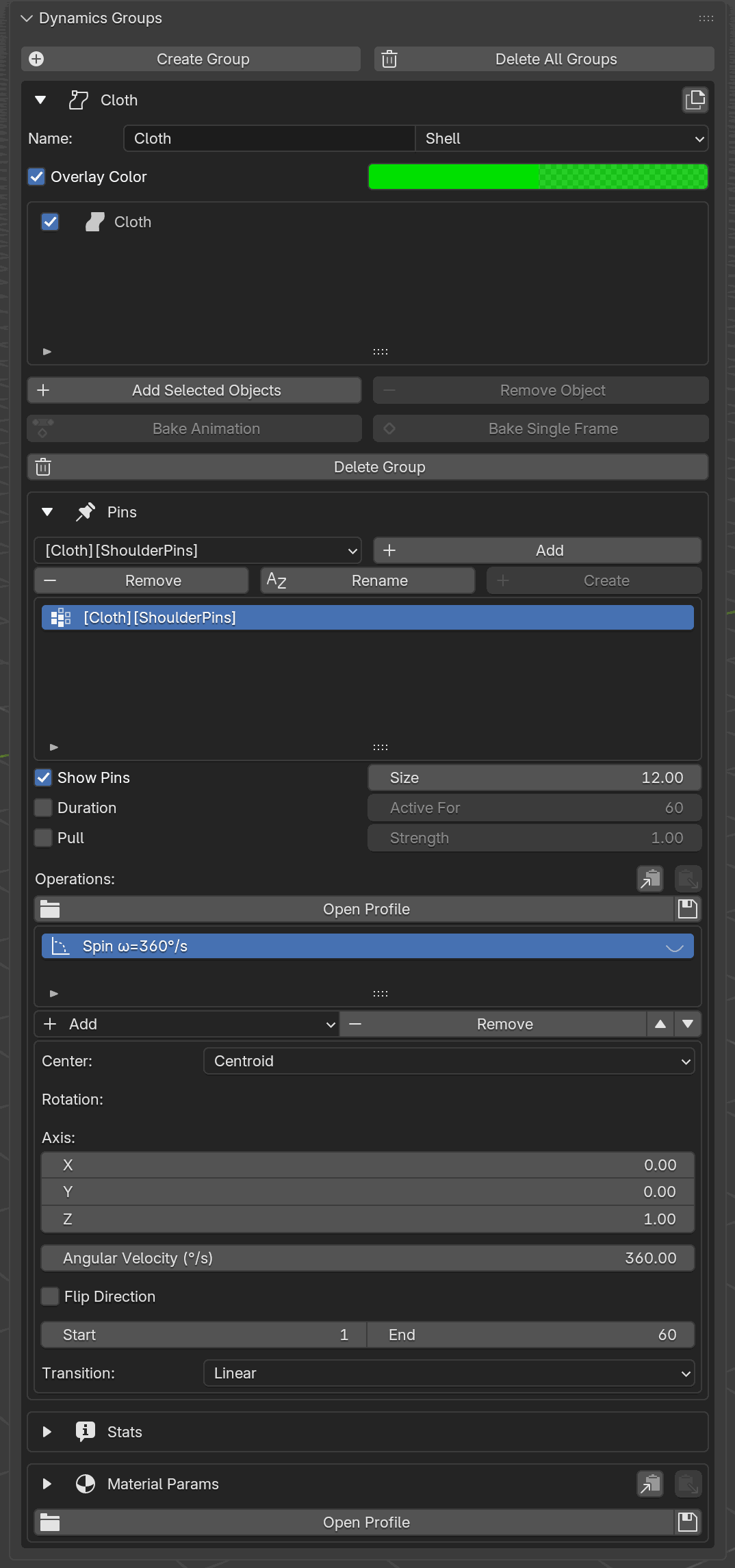Click the Angular Velocity value field
The width and height of the screenshot is (735, 1568).
(367, 1258)
